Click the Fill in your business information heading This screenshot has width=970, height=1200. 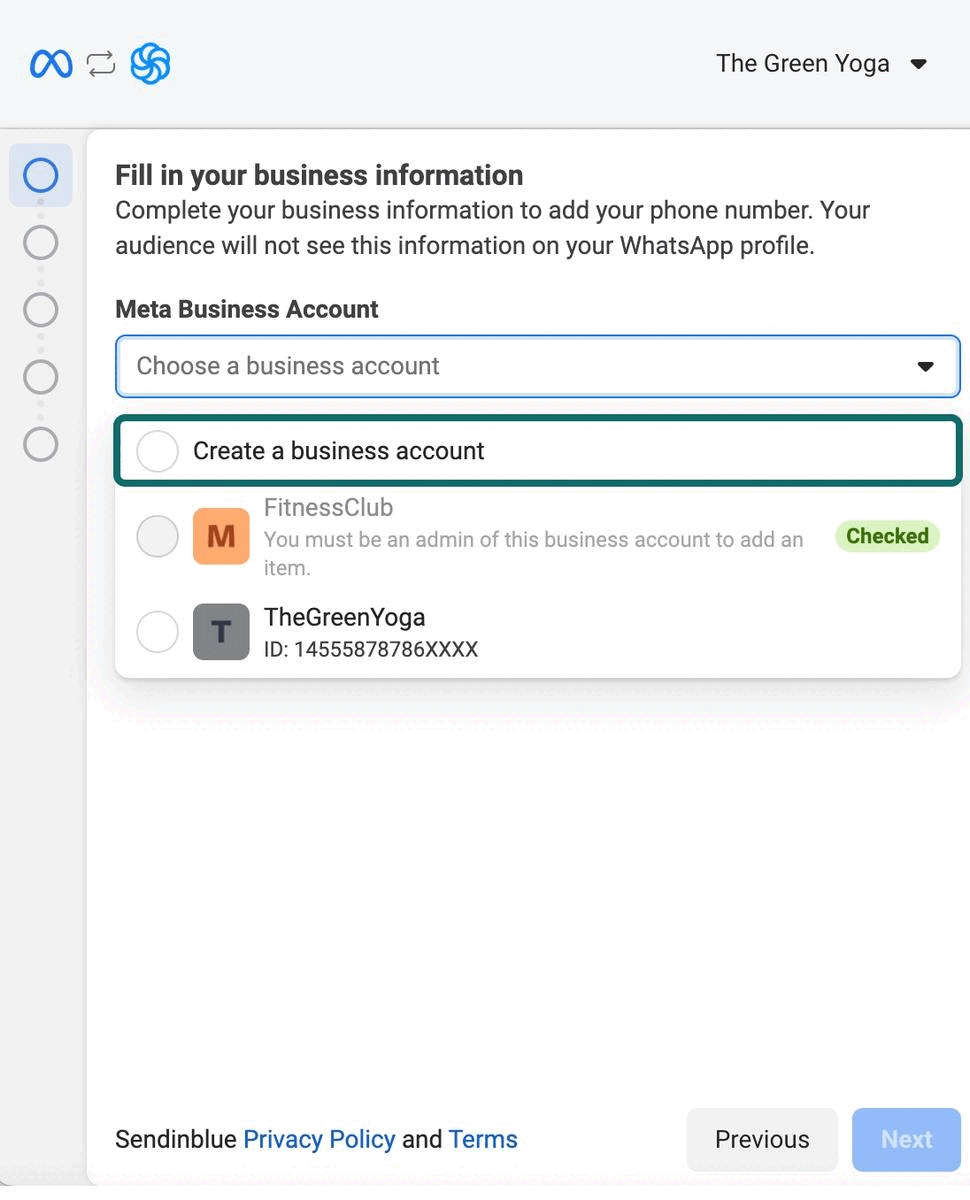[319, 175]
